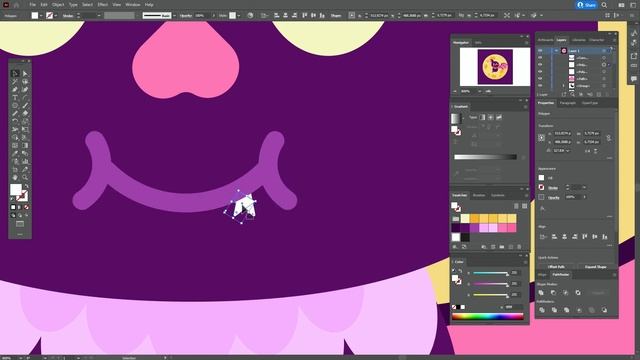Switch to the Paragraph tab
Viewport: 640px width, 360px height.
point(568,103)
